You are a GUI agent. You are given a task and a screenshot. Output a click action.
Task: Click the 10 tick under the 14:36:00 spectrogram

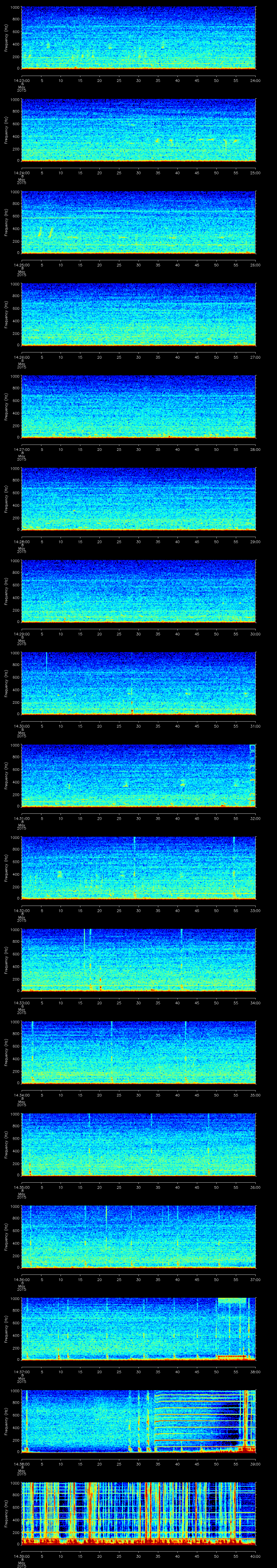pyautogui.click(x=60, y=1279)
